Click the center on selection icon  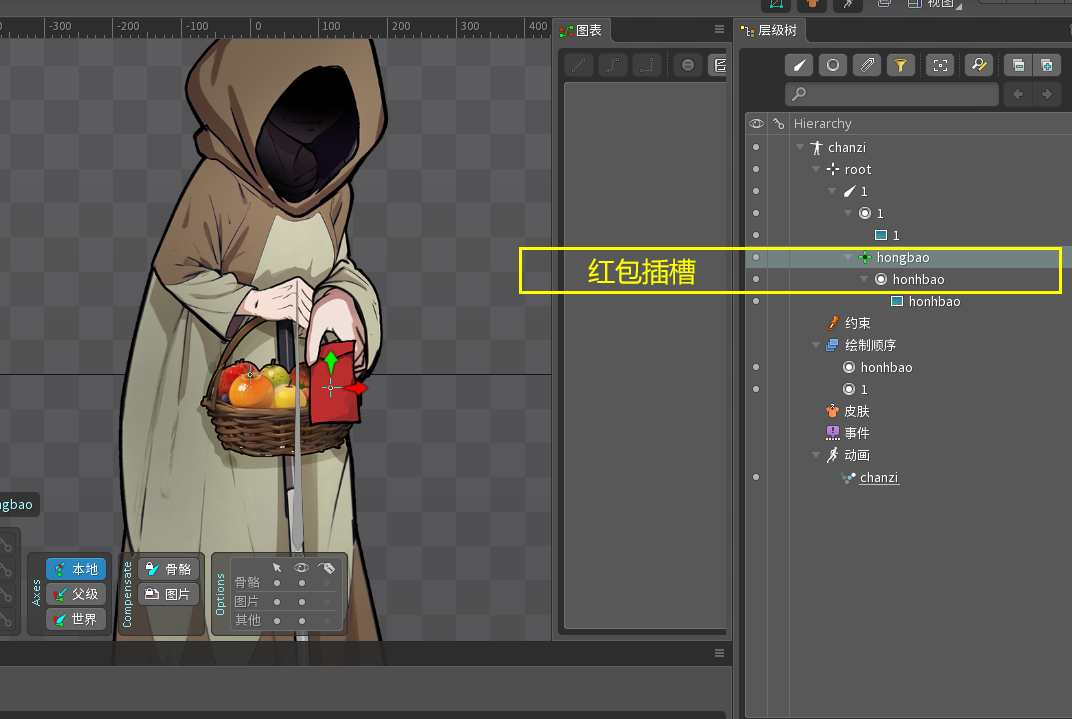pos(939,65)
